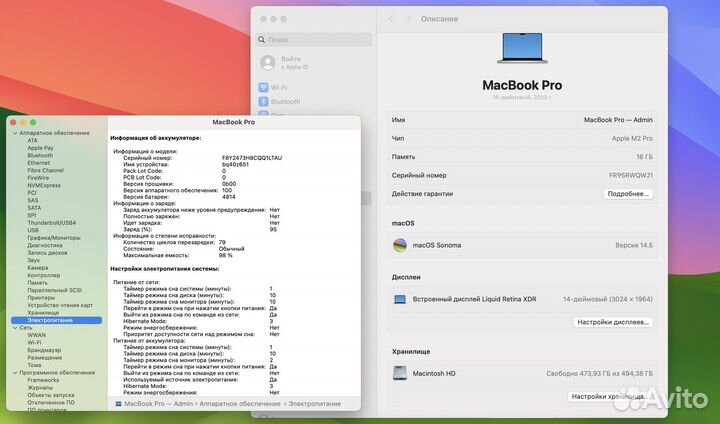Select Bluetooth in System Information sidebar

[40, 155]
